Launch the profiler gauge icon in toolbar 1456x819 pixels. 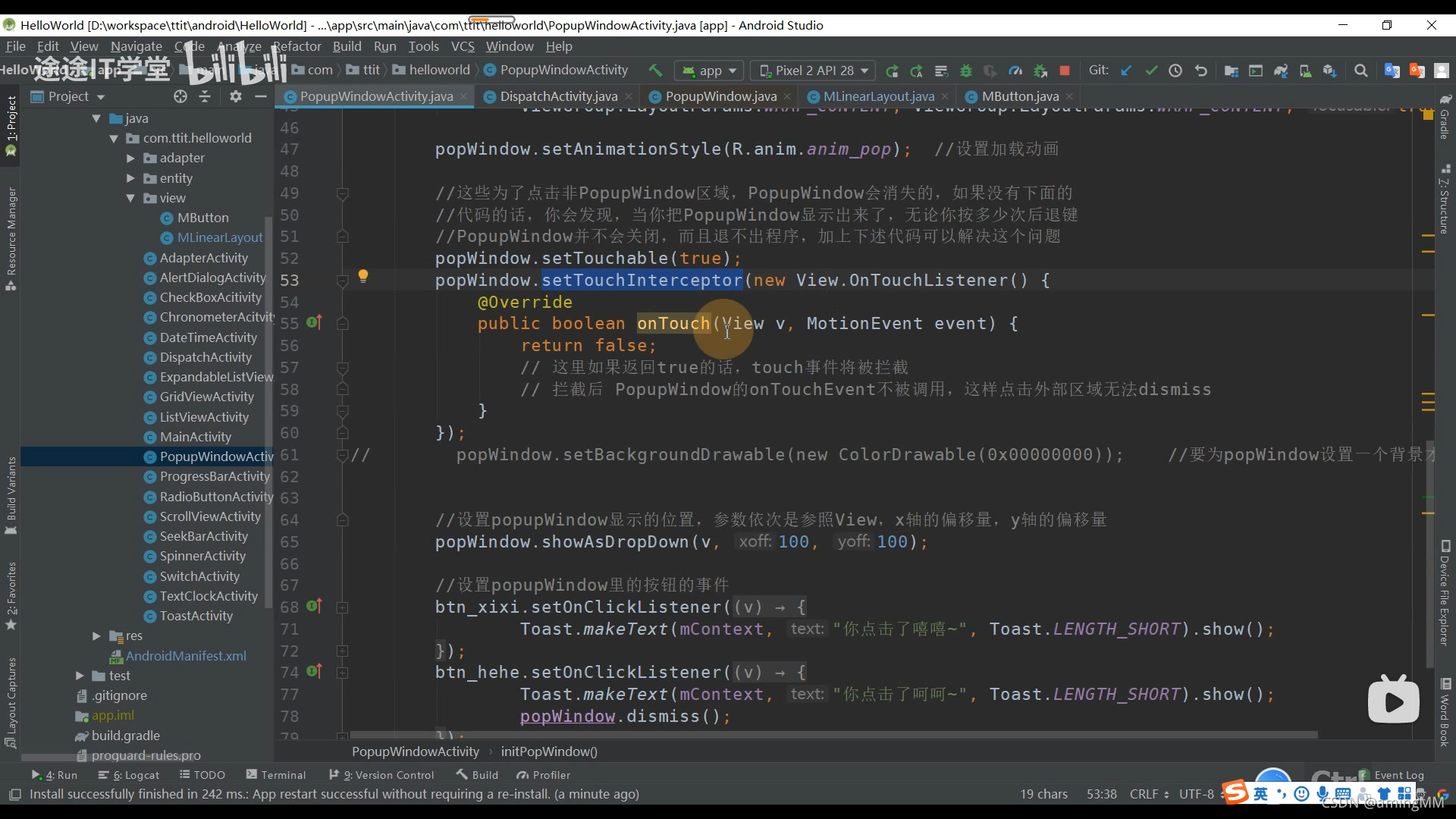(1015, 71)
